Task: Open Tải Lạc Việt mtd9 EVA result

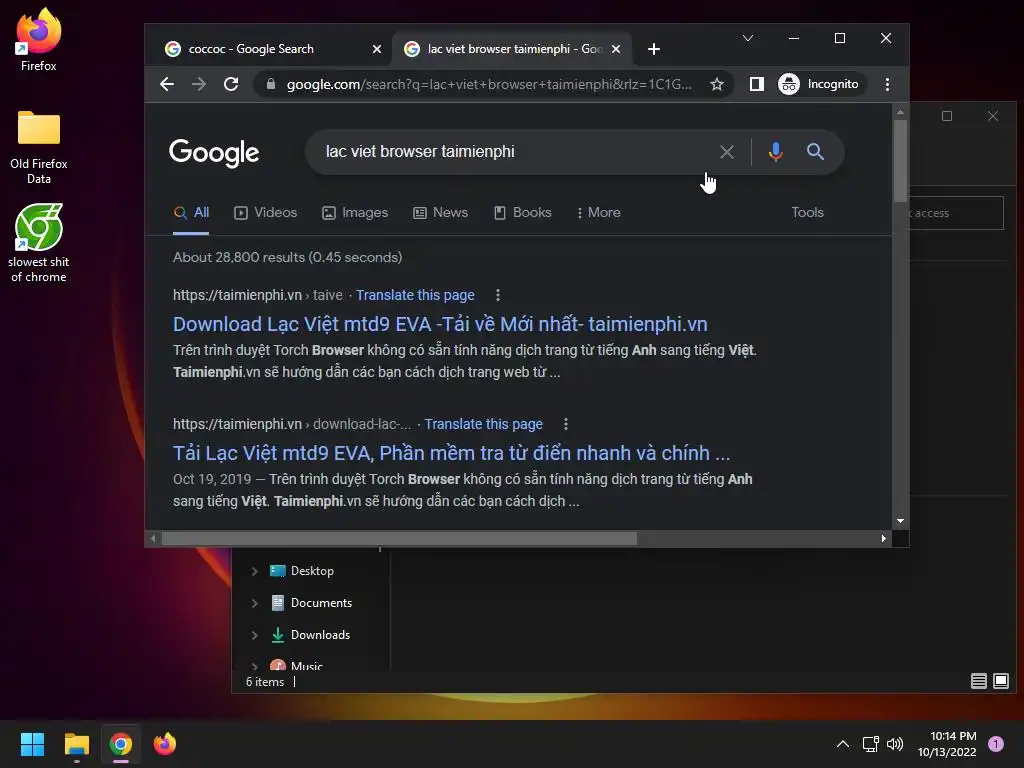Action: point(451,453)
